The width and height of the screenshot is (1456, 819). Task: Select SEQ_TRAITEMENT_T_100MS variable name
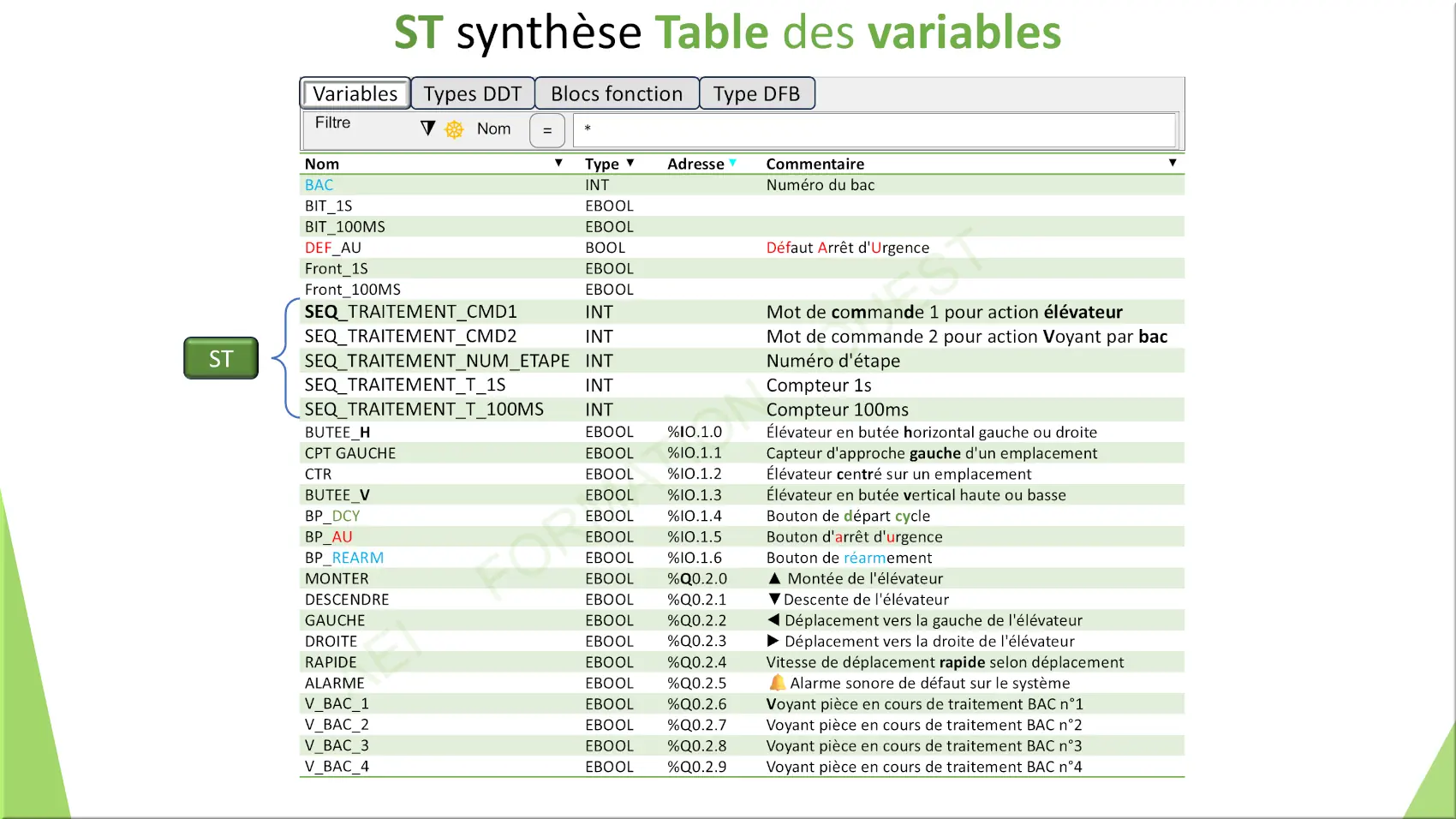point(424,409)
